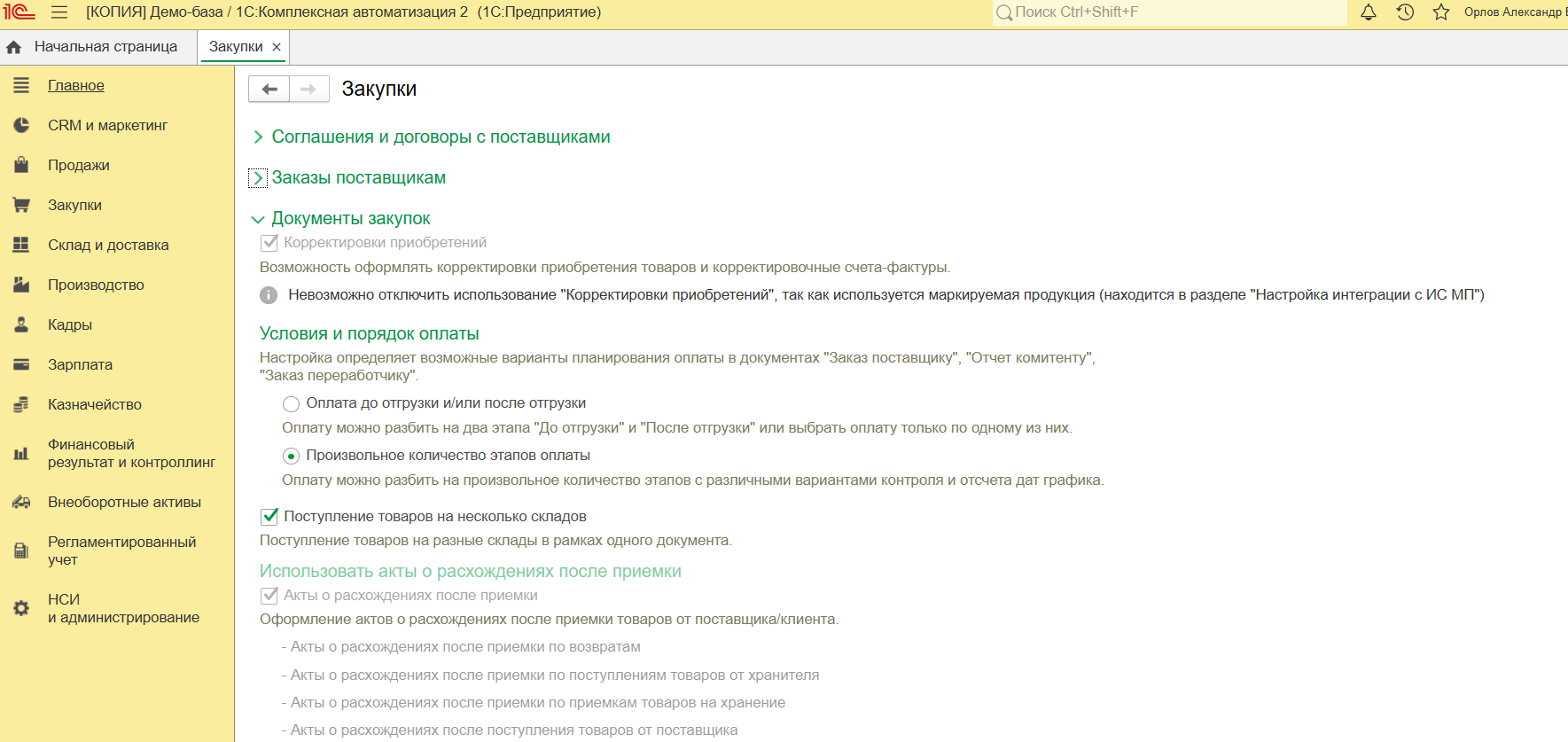Viewport: 1568px width, 742px height.
Task: Close the Закупки tab
Action: (277, 47)
